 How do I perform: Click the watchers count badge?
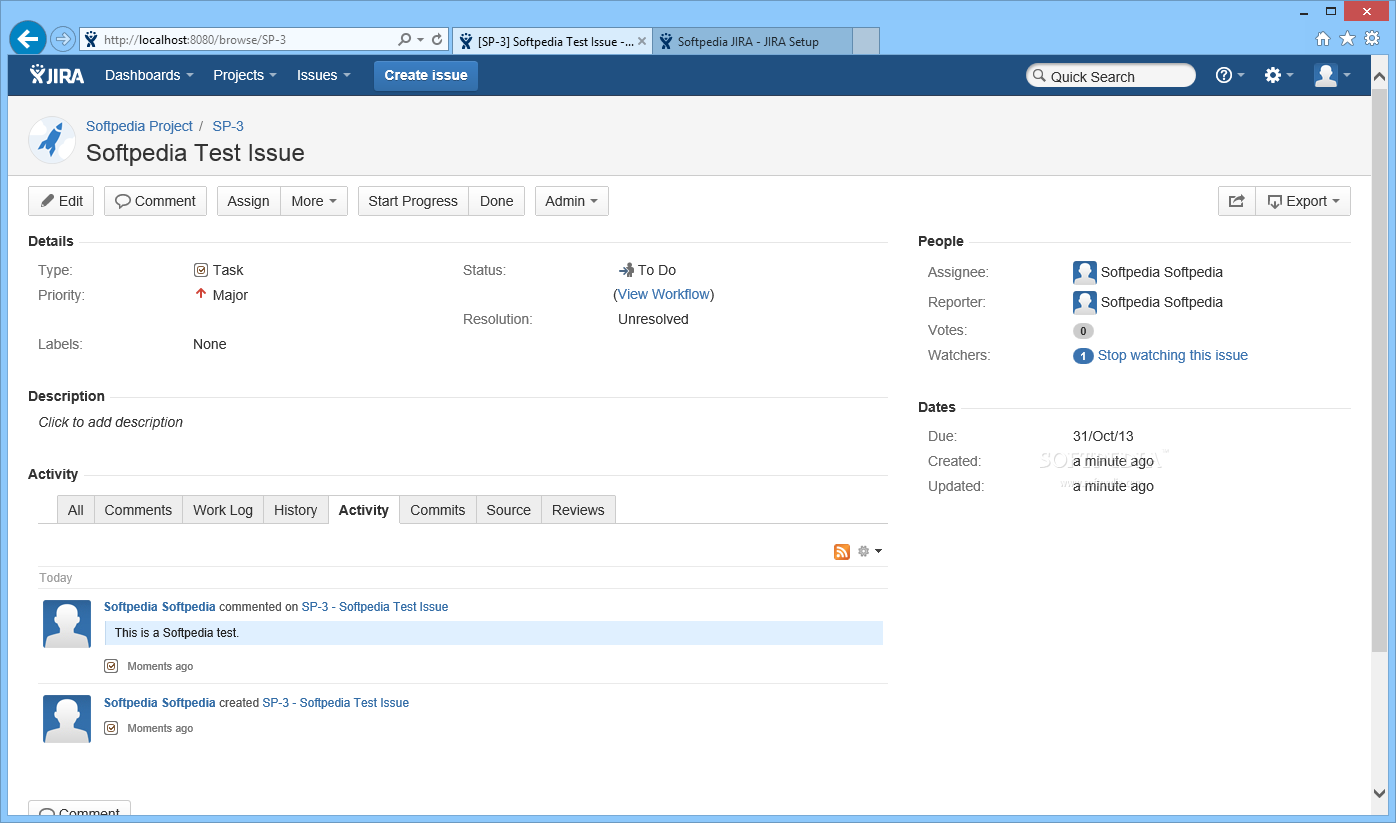tap(1083, 356)
